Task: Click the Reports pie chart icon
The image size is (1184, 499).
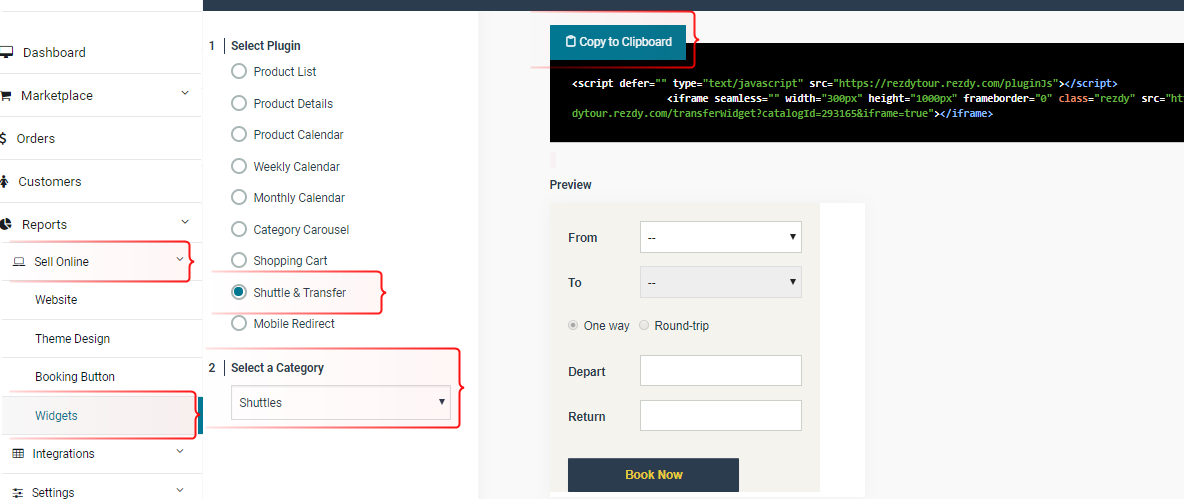Action: 6,224
